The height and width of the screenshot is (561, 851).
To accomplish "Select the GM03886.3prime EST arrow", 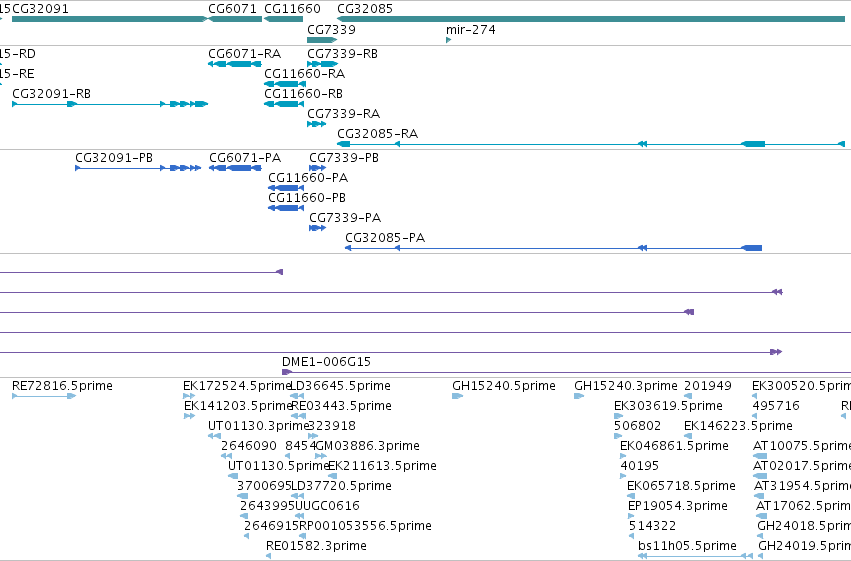I will tap(321, 456).
